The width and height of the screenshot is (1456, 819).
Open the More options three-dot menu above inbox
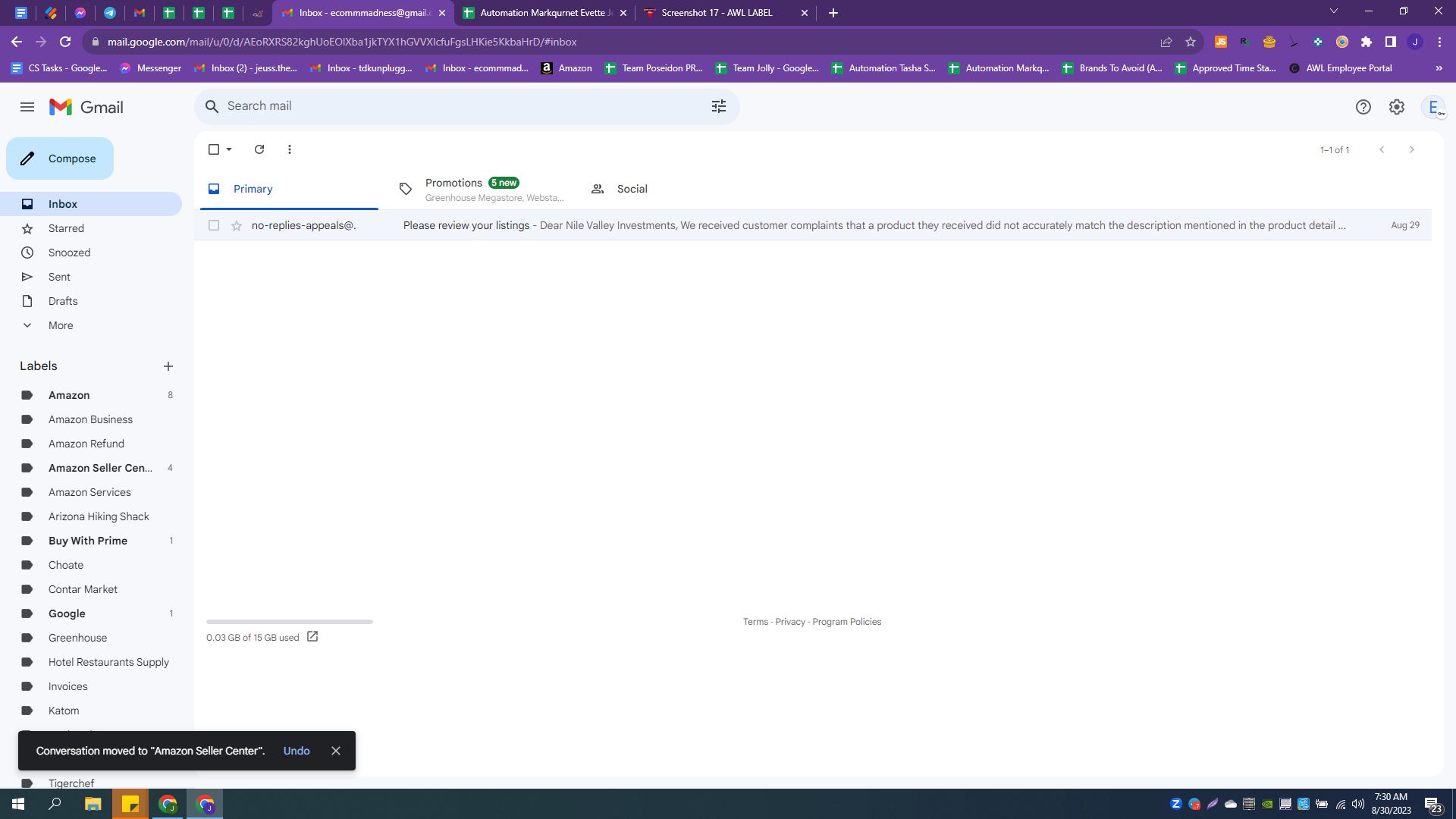pyautogui.click(x=290, y=149)
